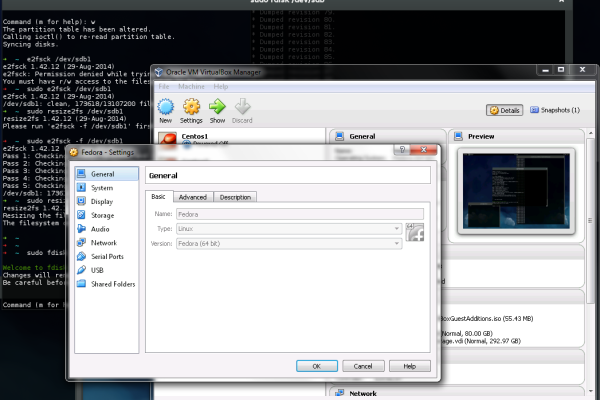
Task: Confirm settings with OK button
Action: pyautogui.click(x=317, y=366)
